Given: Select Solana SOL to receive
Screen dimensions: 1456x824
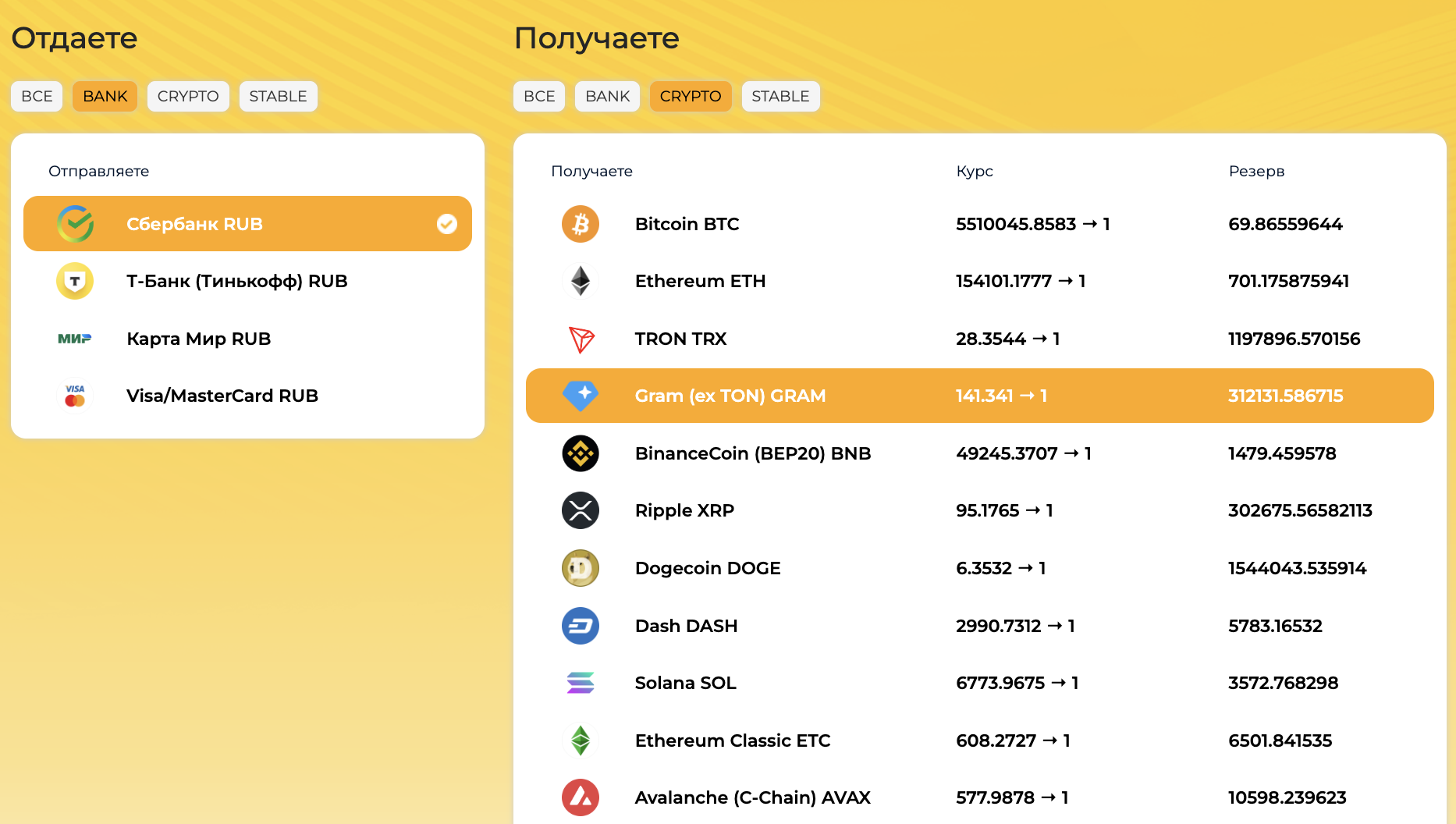Looking at the screenshot, I should pyautogui.click(x=980, y=683).
